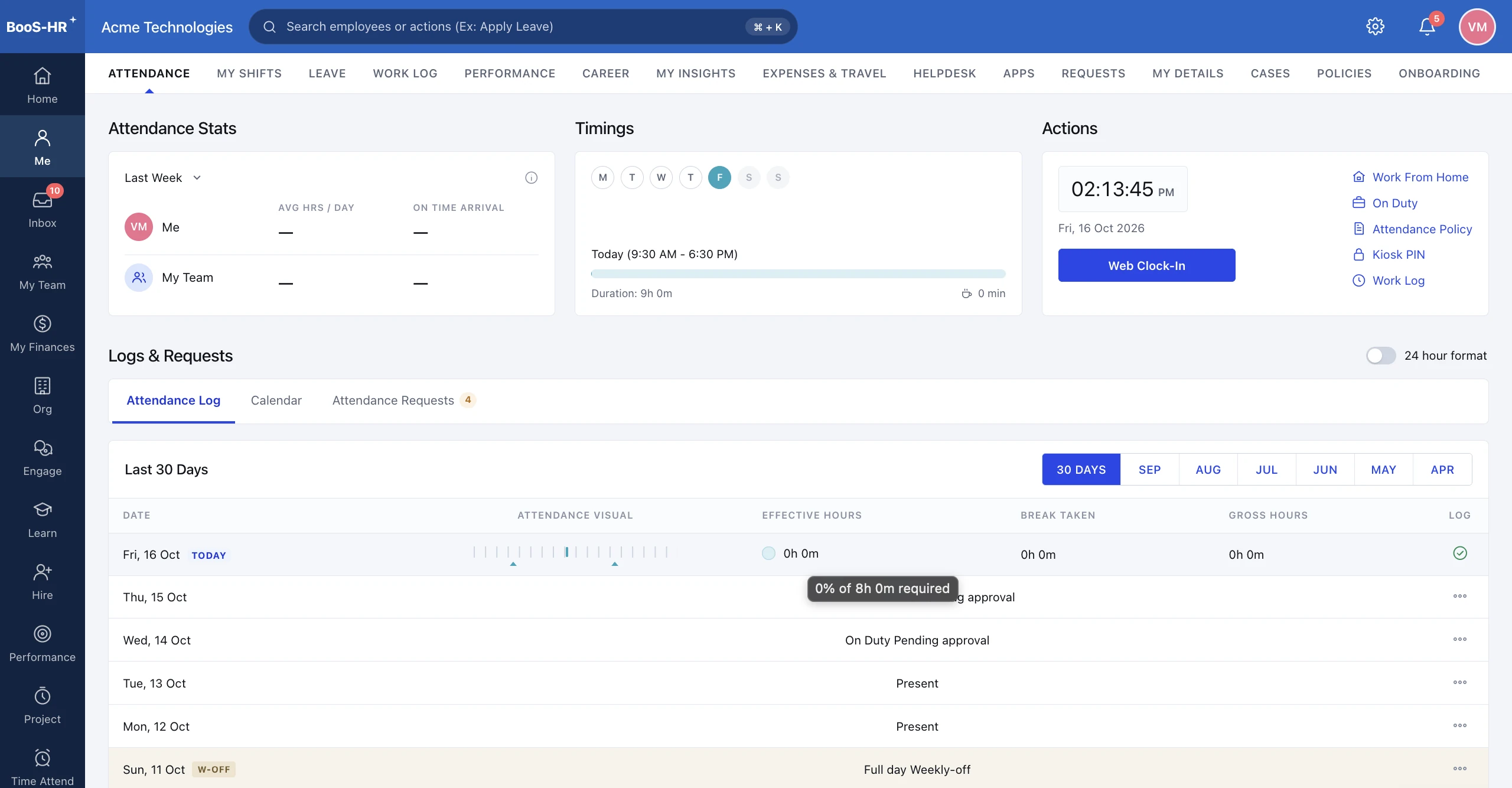This screenshot has height=788, width=1512.
Task: Go to Org in the sidebar
Action: click(x=42, y=395)
